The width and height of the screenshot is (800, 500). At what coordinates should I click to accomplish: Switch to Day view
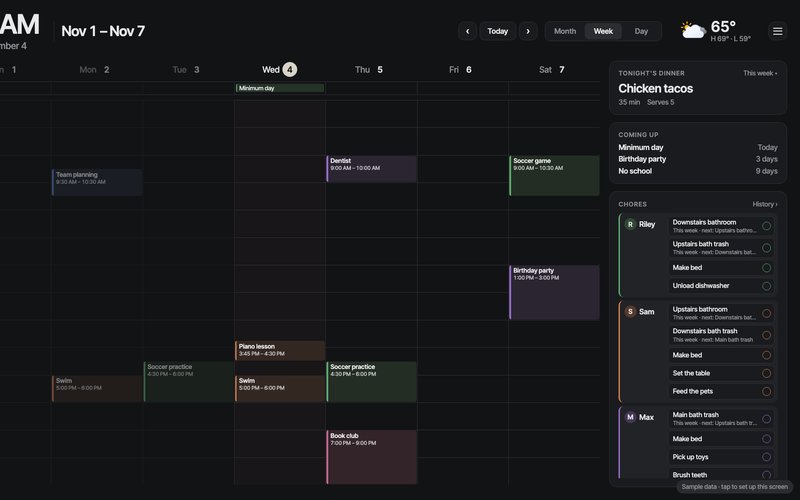coord(641,31)
